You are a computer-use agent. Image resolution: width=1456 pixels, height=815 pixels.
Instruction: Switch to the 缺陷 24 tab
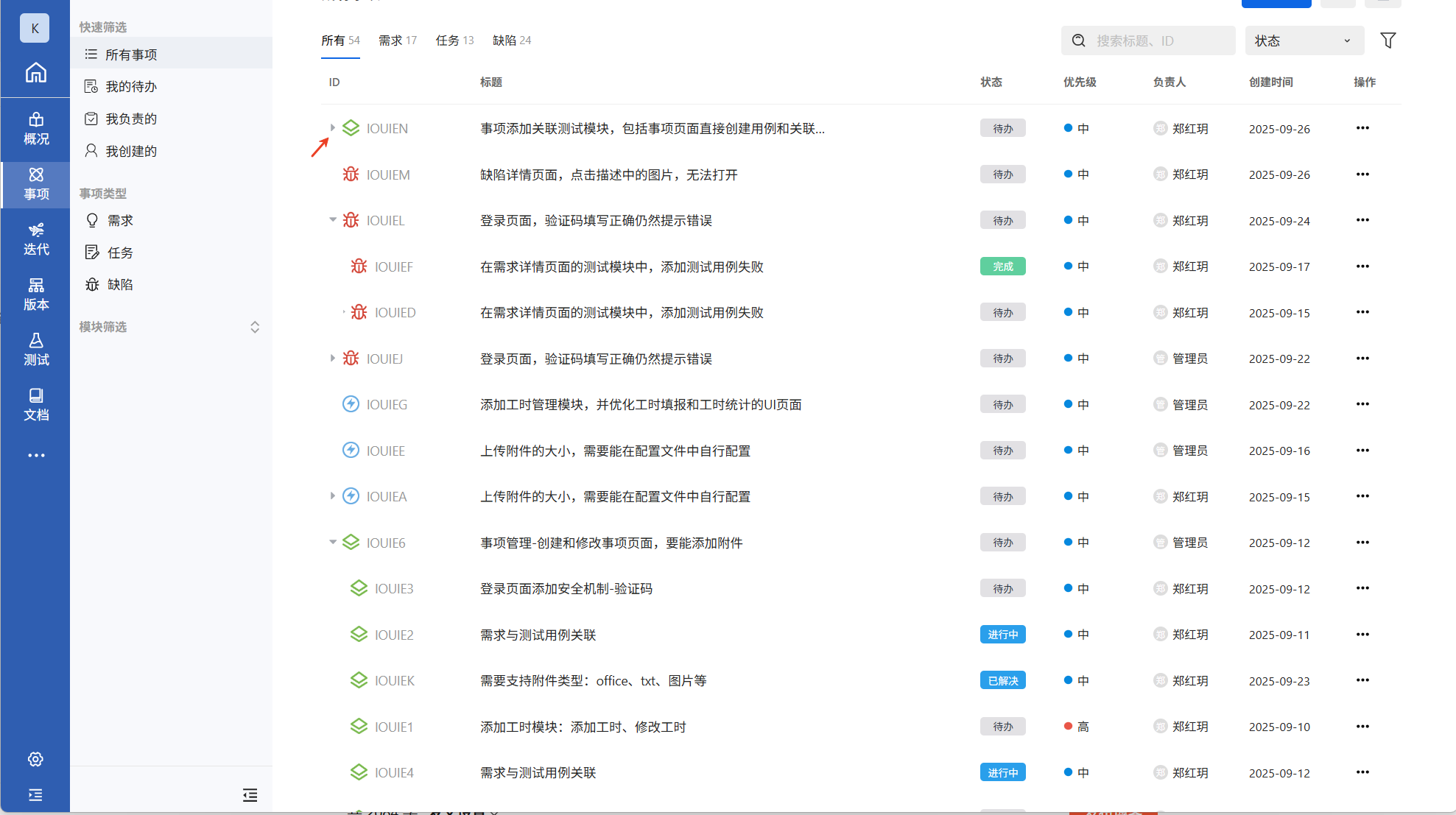pos(511,40)
